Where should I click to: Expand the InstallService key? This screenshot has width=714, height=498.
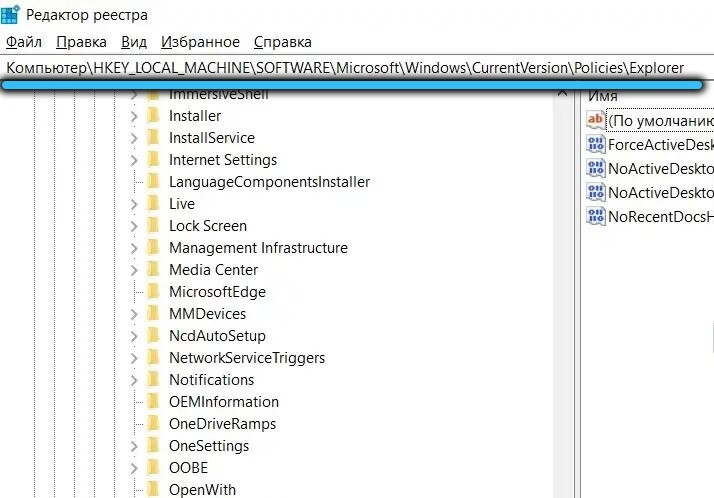click(x=134, y=138)
